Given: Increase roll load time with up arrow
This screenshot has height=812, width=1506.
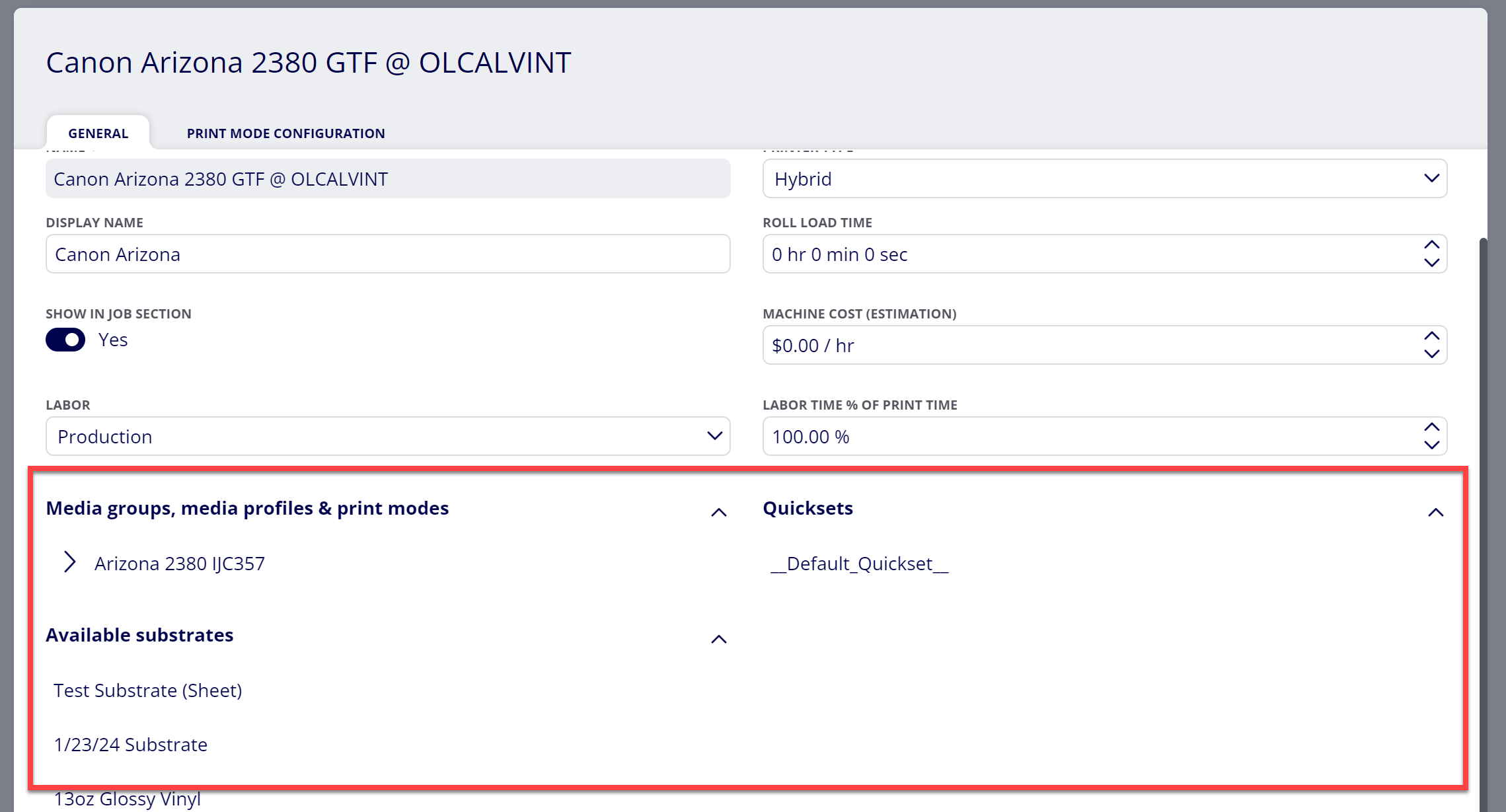Looking at the screenshot, I should (x=1431, y=245).
